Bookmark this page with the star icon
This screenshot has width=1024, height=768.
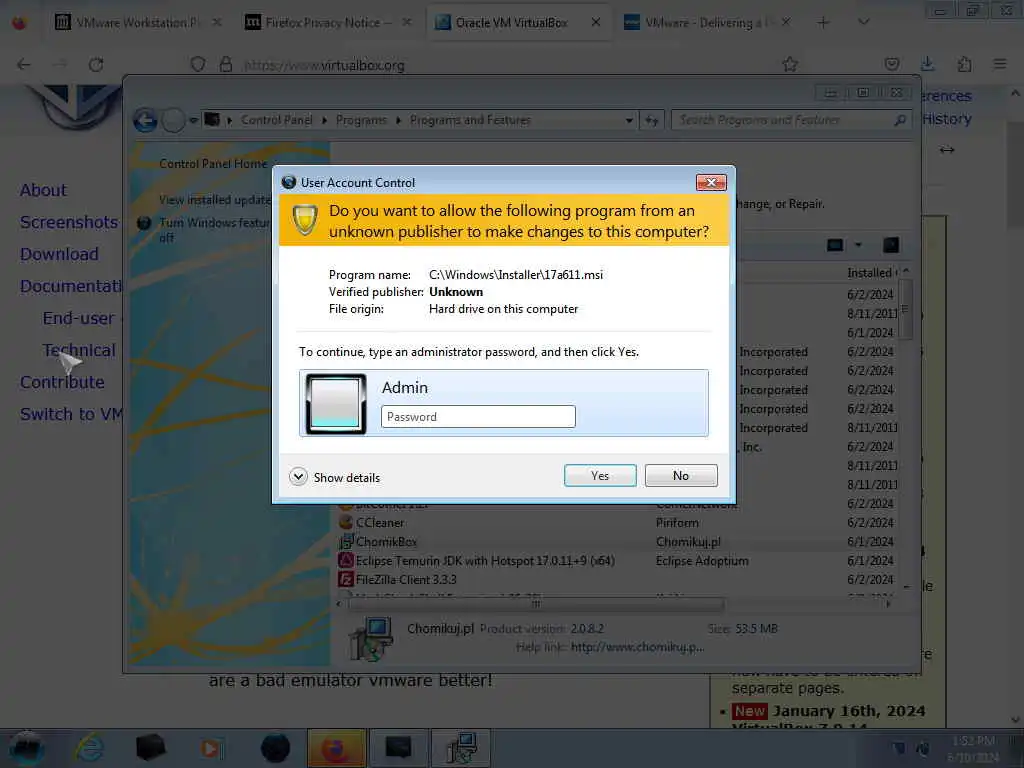(x=790, y=64)
